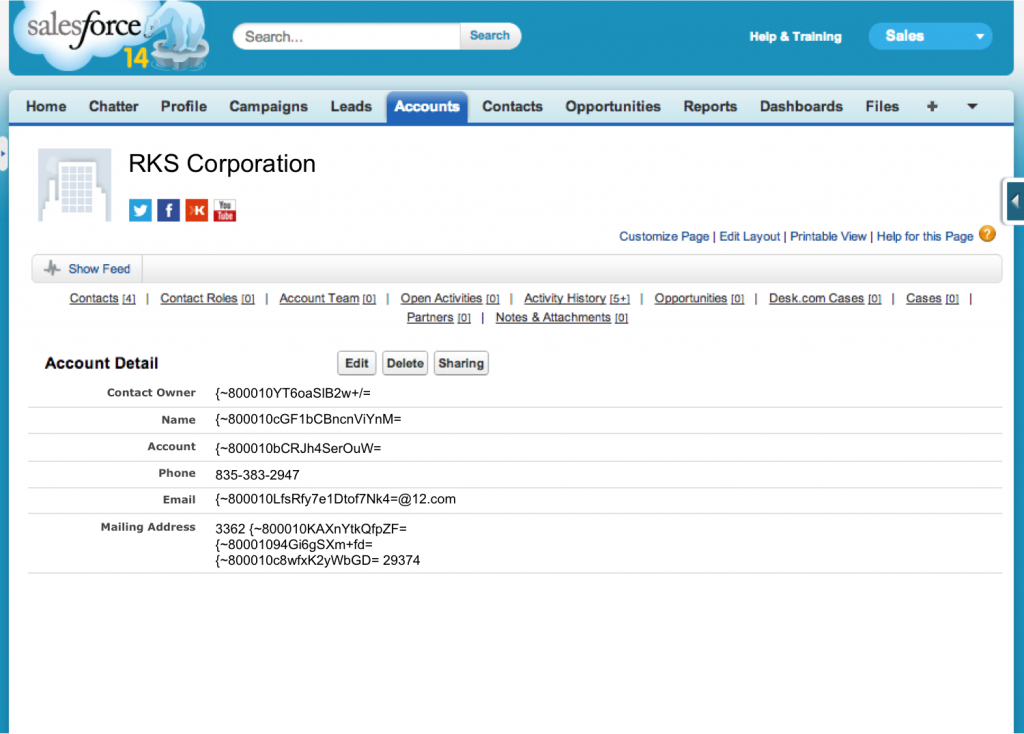Open the Contacts tab
Viewport: 1024px width, 734px height.
tap(512, 106)
